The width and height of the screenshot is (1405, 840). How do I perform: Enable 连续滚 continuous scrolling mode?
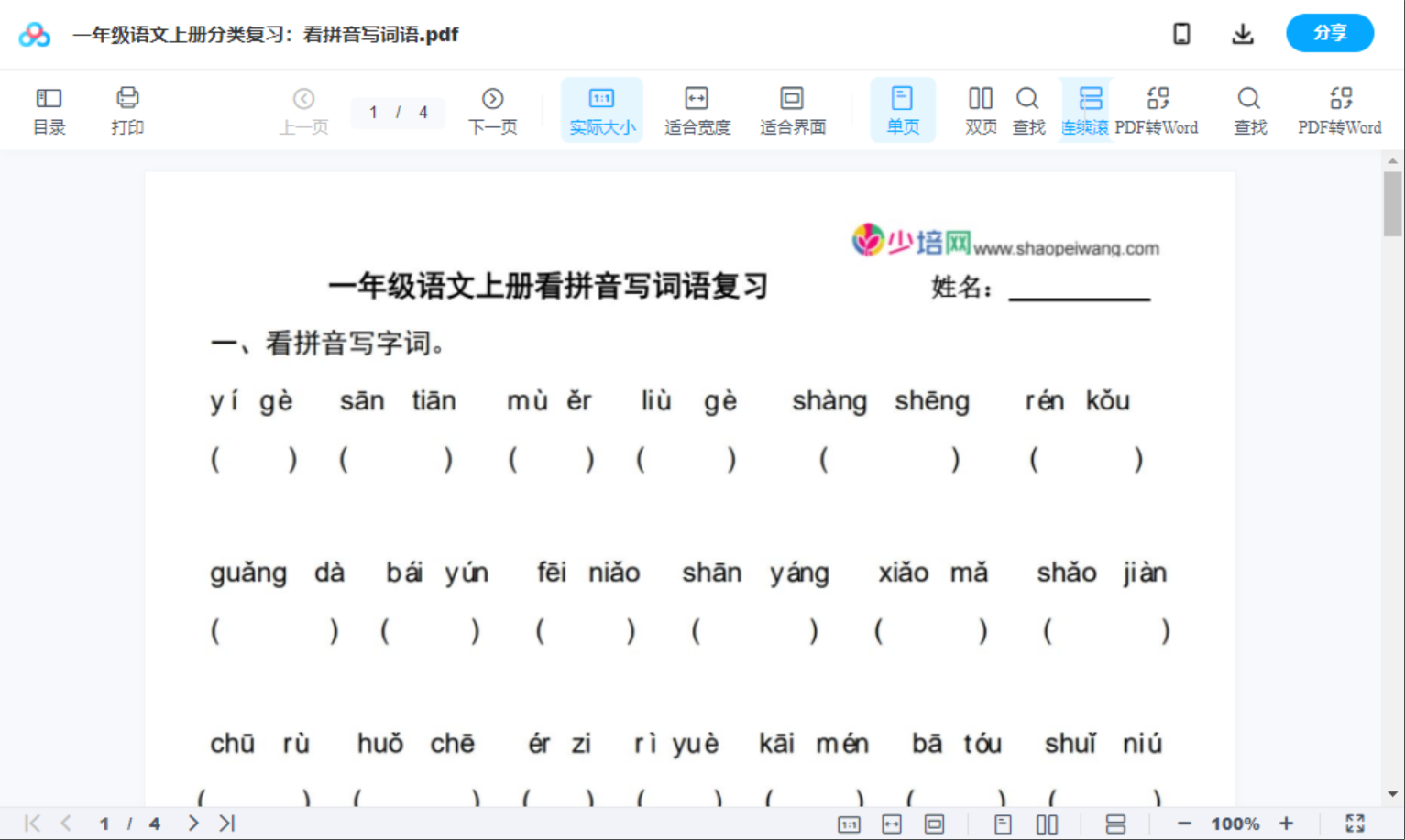1086,109
